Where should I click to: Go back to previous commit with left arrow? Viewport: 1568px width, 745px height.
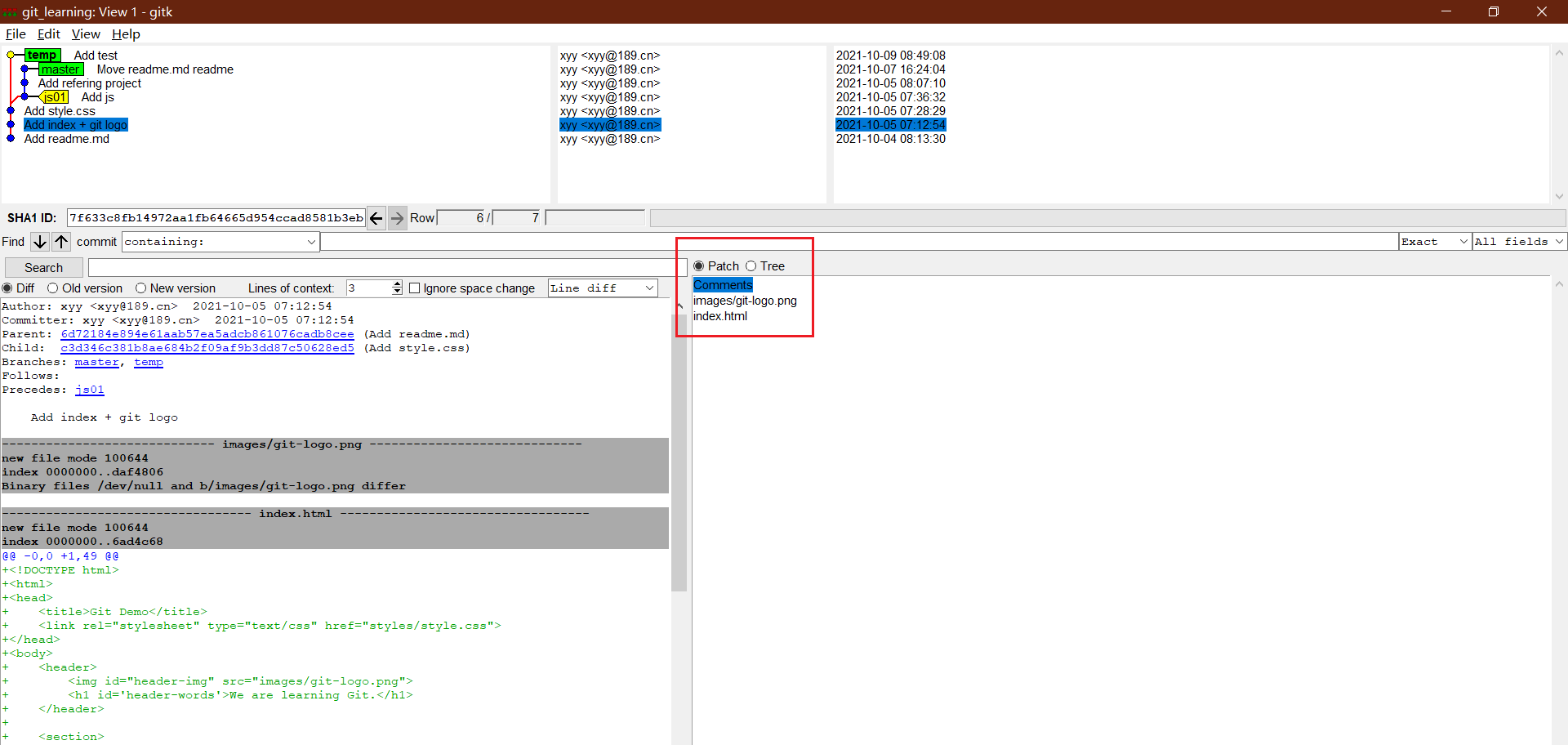click(x=376, y=218)
